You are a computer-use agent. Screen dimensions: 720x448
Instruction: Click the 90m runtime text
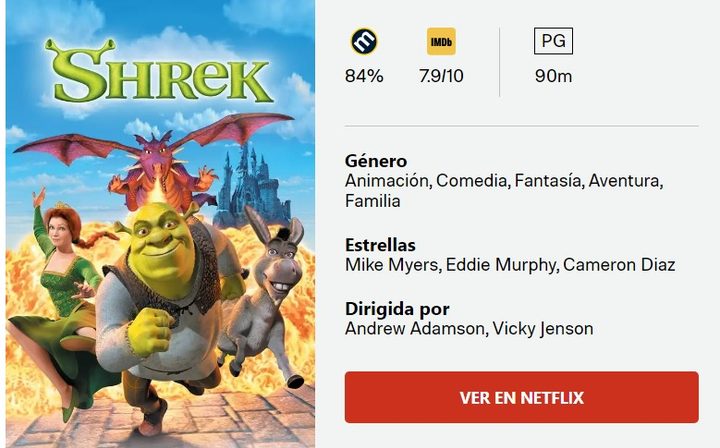[553, 76]
